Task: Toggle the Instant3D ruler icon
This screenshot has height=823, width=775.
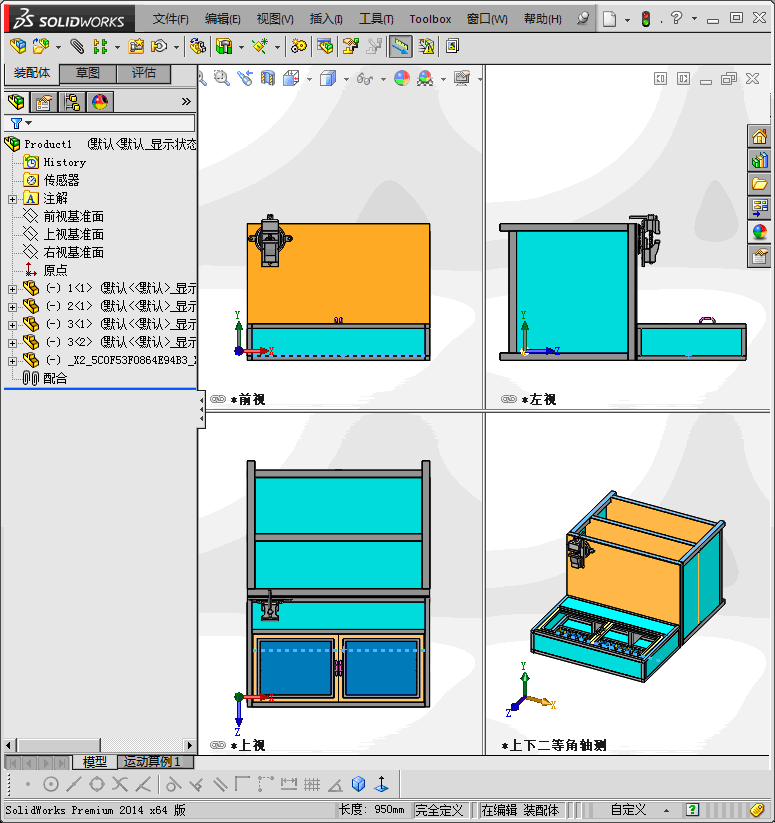Action: tap(400, 46)
